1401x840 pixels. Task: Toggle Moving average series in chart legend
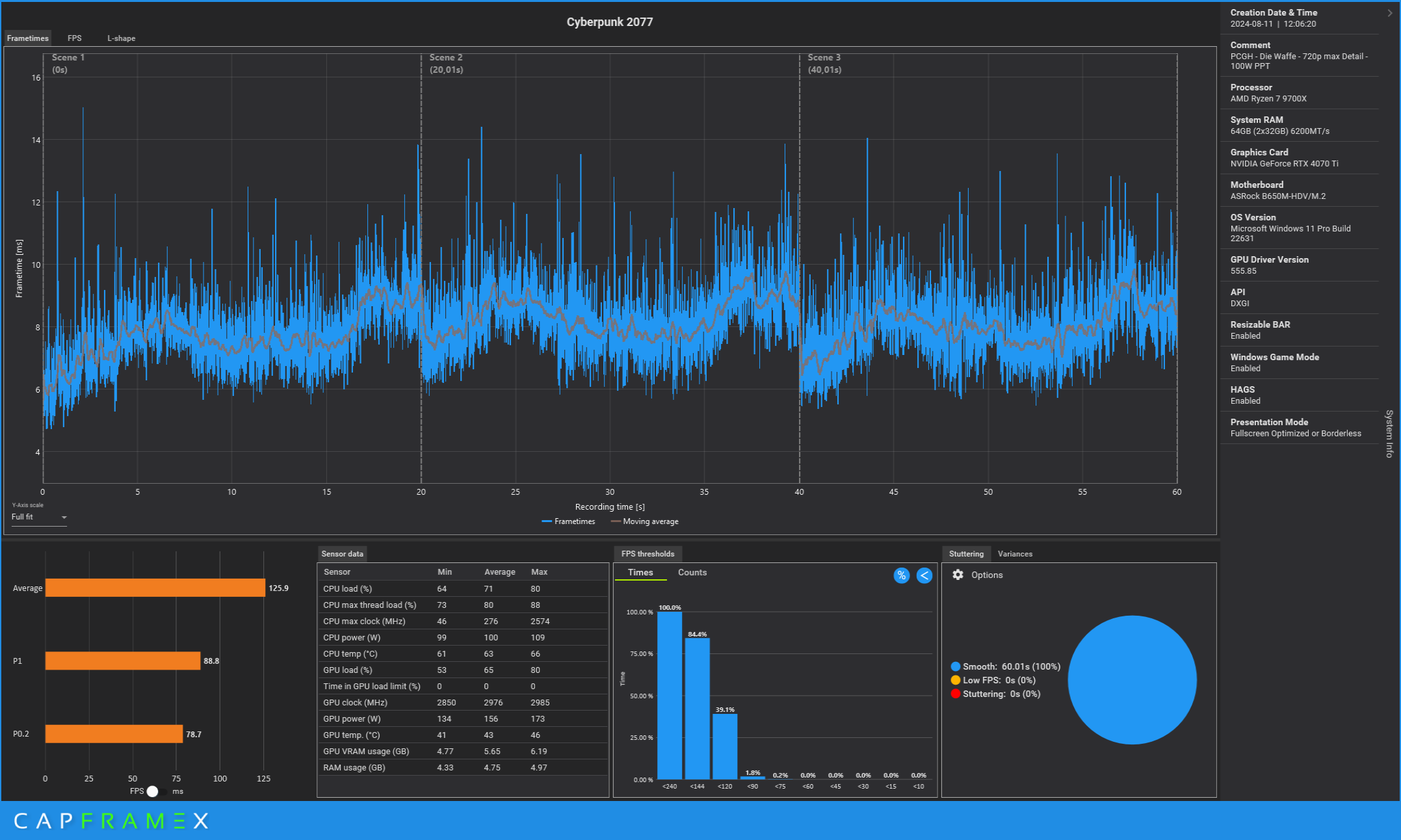645,521
